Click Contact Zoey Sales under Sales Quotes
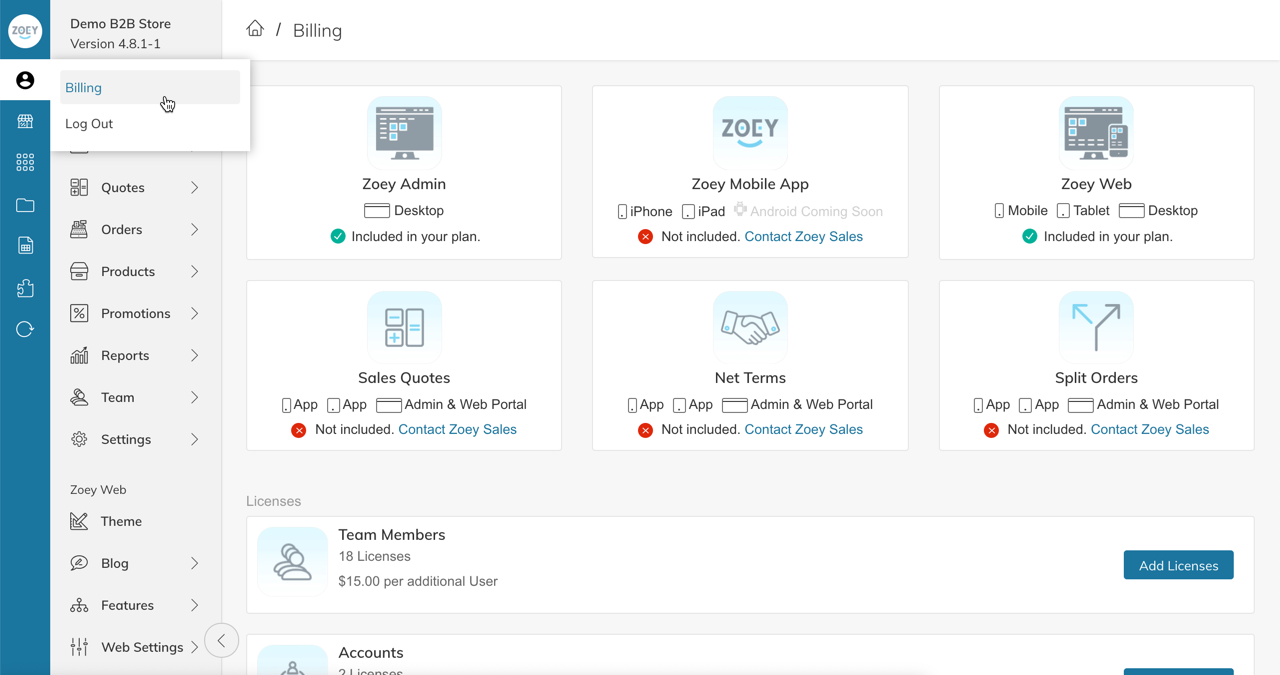The height and width of the screenshot is (675, 1280). (x=457, y=429)
